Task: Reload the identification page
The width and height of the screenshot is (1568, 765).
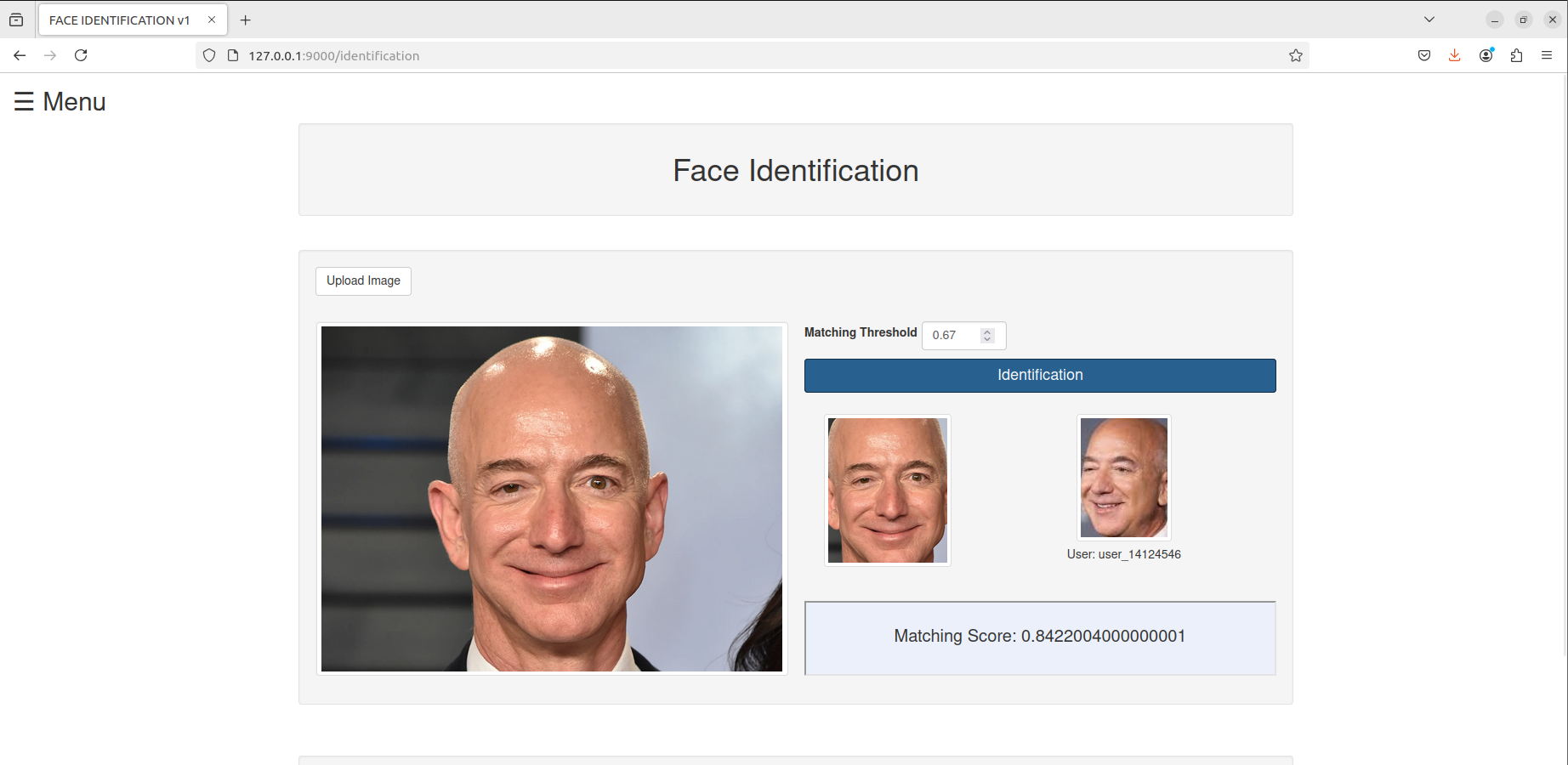Action: click(x=81, y=55)
